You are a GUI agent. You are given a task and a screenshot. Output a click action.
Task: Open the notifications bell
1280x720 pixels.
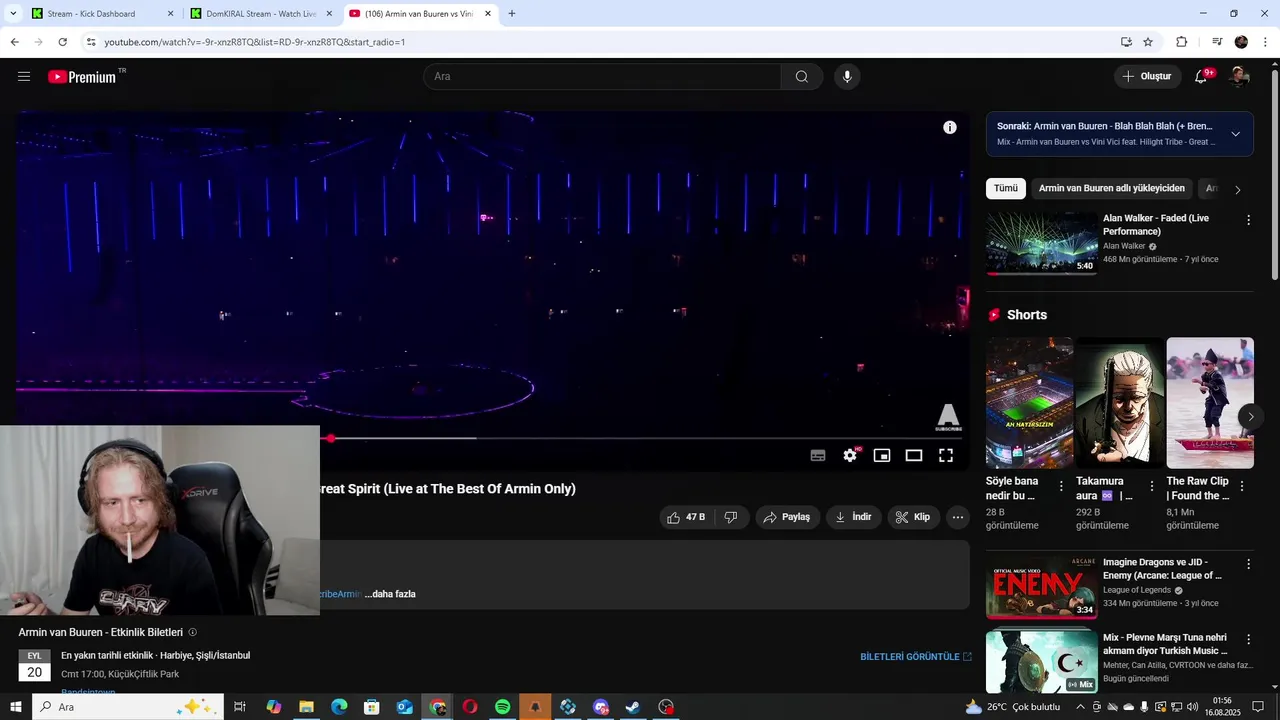coord(1201,77)
